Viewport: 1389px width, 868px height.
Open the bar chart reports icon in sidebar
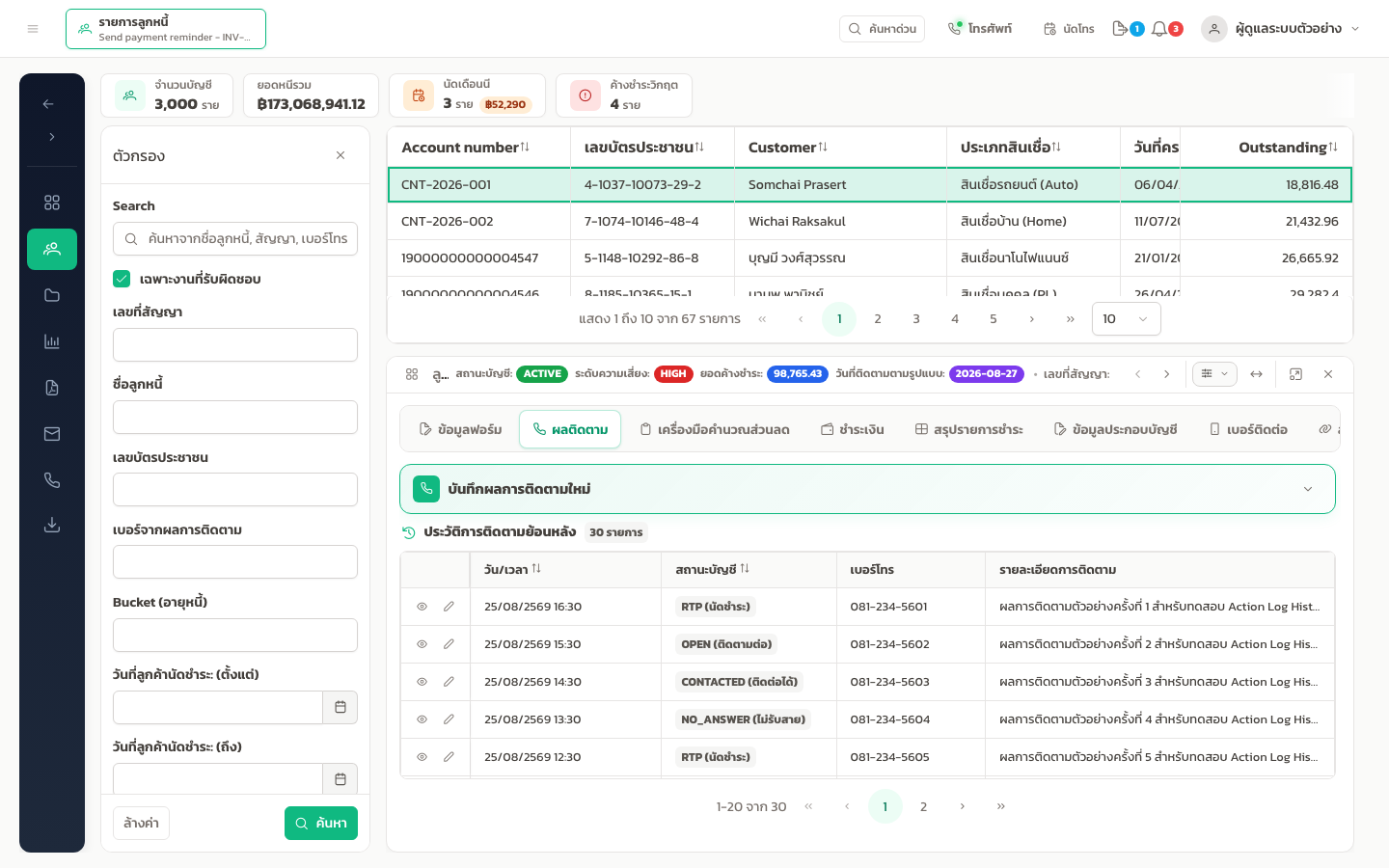click(52, 341)
